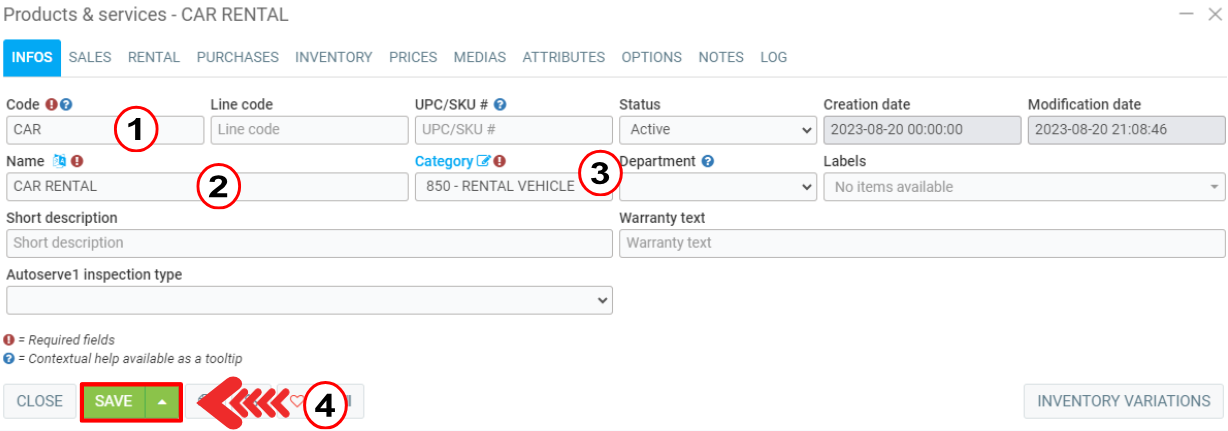Click the Short description input field
Viewport: 1228px width, 431px height.
[309, 243]
